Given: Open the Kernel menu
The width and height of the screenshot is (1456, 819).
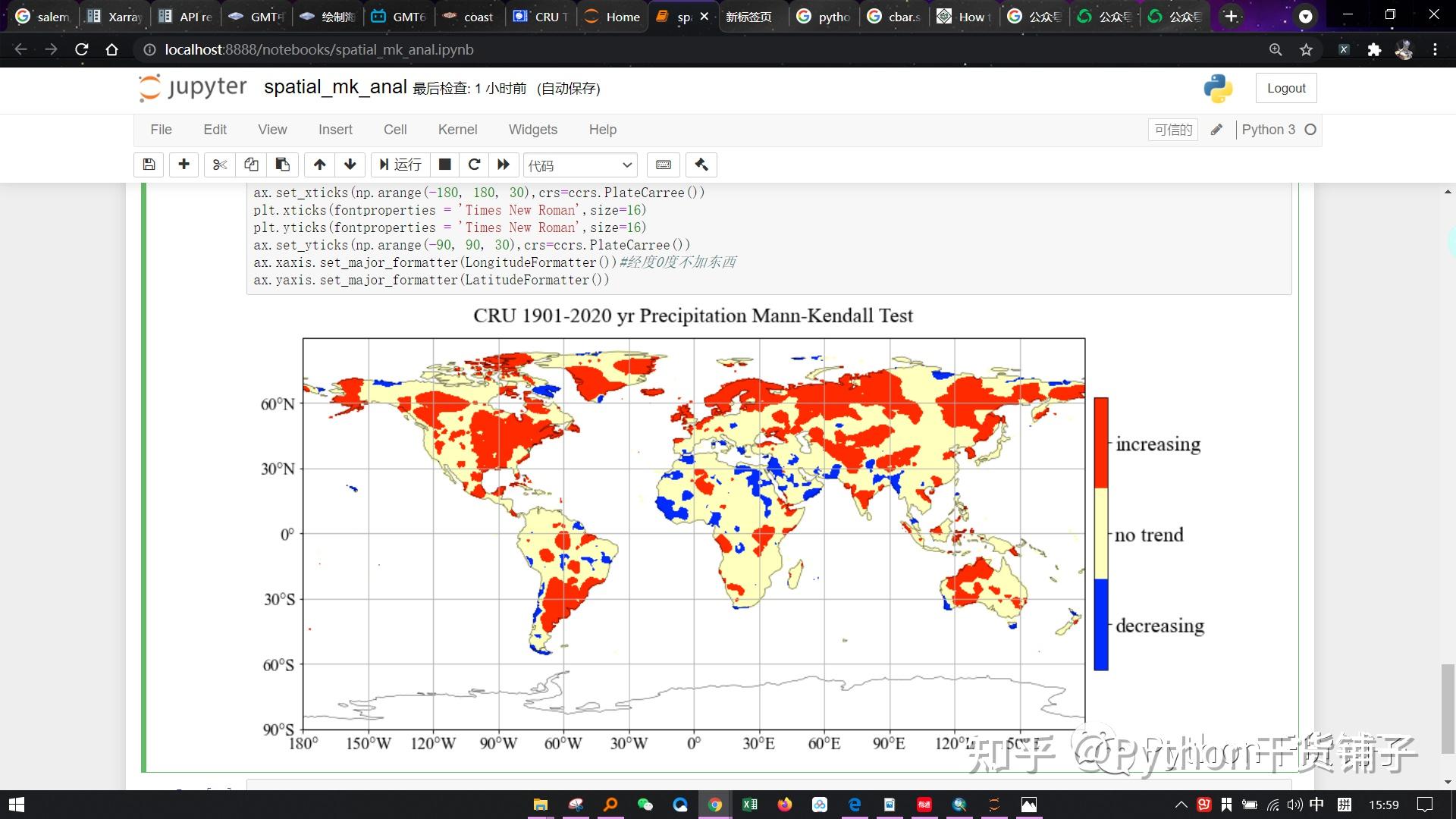Looking at the screenshot, I should 457,130.
